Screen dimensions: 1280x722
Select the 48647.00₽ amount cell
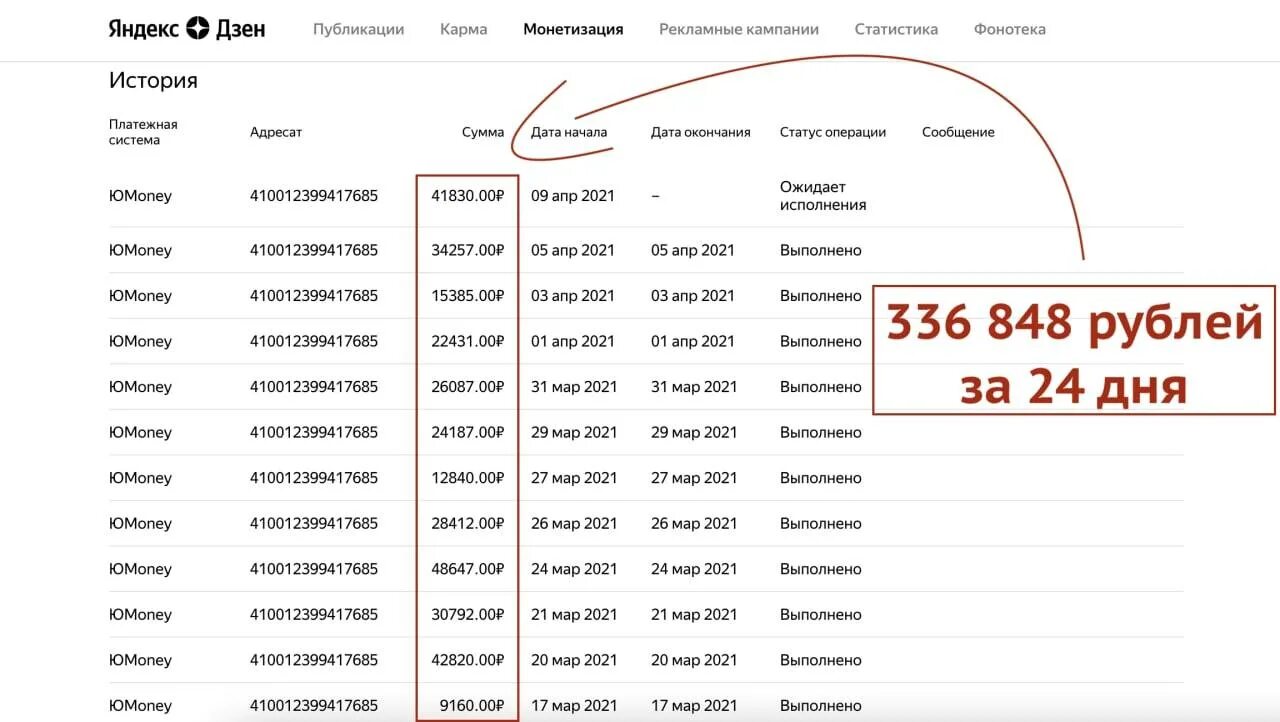coord(468,569)
